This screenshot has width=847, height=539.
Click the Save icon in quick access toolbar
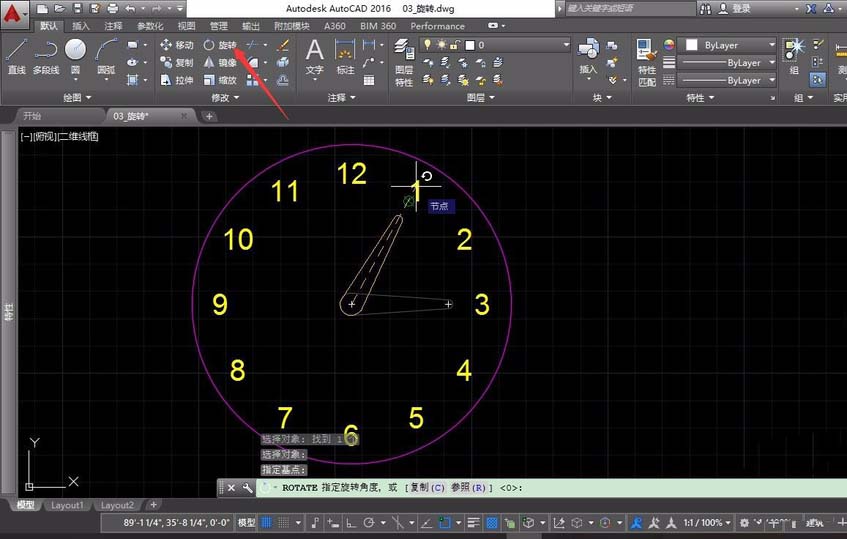(x=77, y=9)
